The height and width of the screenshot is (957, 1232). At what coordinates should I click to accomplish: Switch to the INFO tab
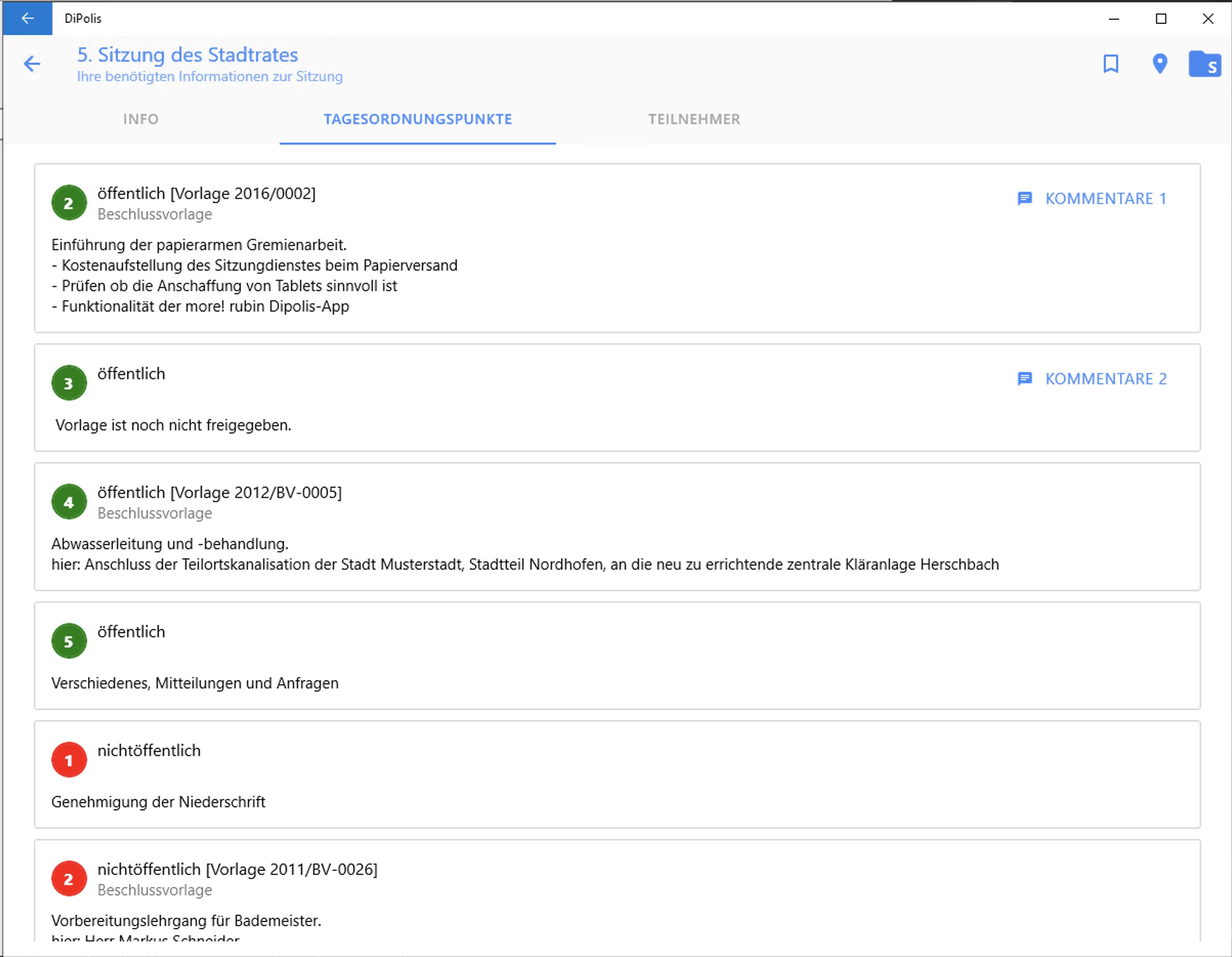[140, 119]
